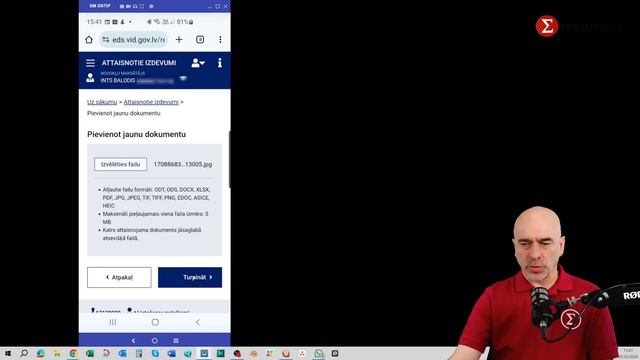The width and height of the screenshot is (640, 360).
Task: Click home circle in mirror app bottom bar
Action: pyautogui.click(x=154, y=340)
